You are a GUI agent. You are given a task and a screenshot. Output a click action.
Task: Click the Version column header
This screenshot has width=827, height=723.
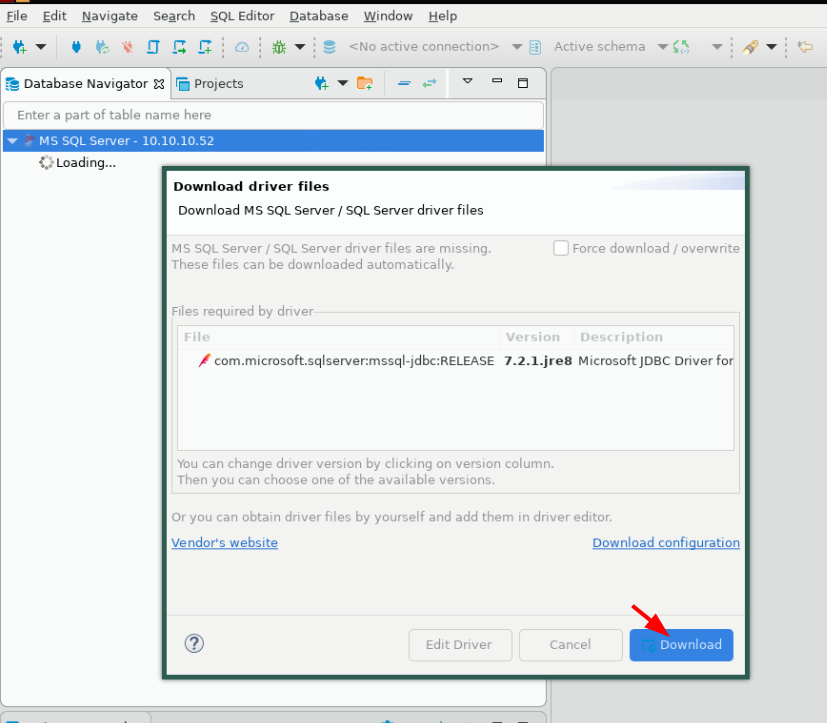[536, 337]
